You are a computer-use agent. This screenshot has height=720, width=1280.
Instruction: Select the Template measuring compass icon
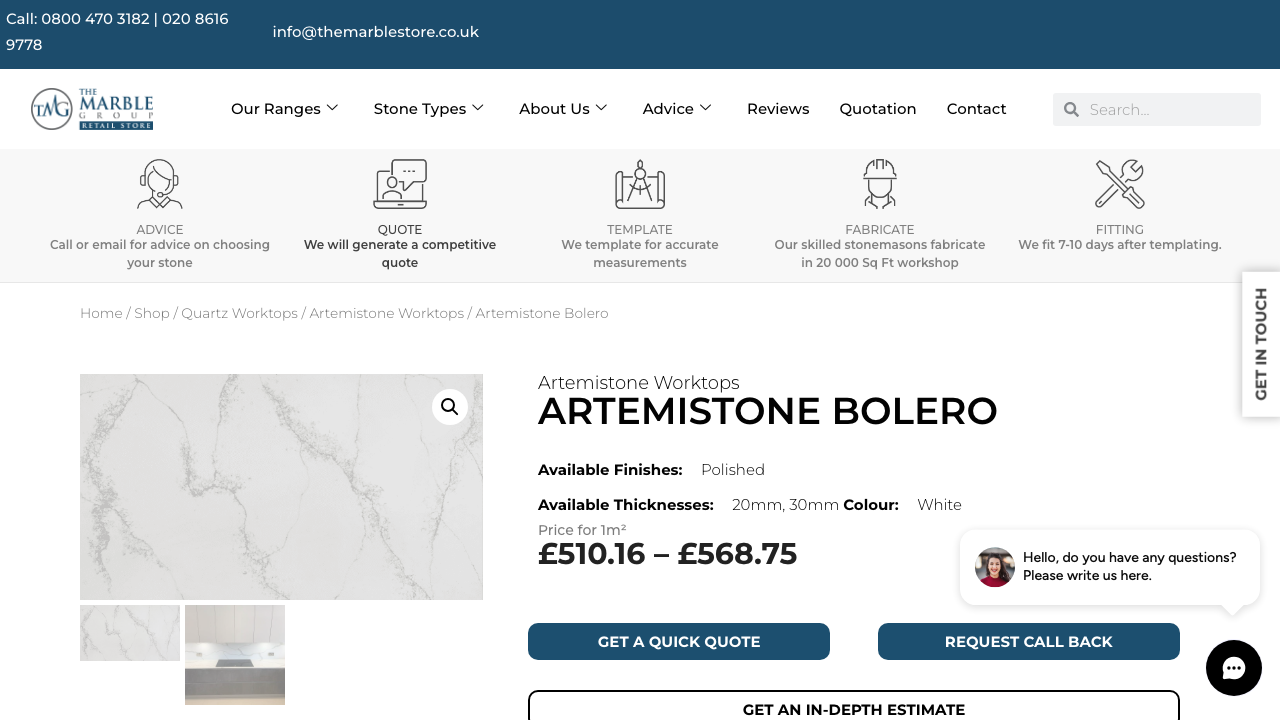pos(639,184)
